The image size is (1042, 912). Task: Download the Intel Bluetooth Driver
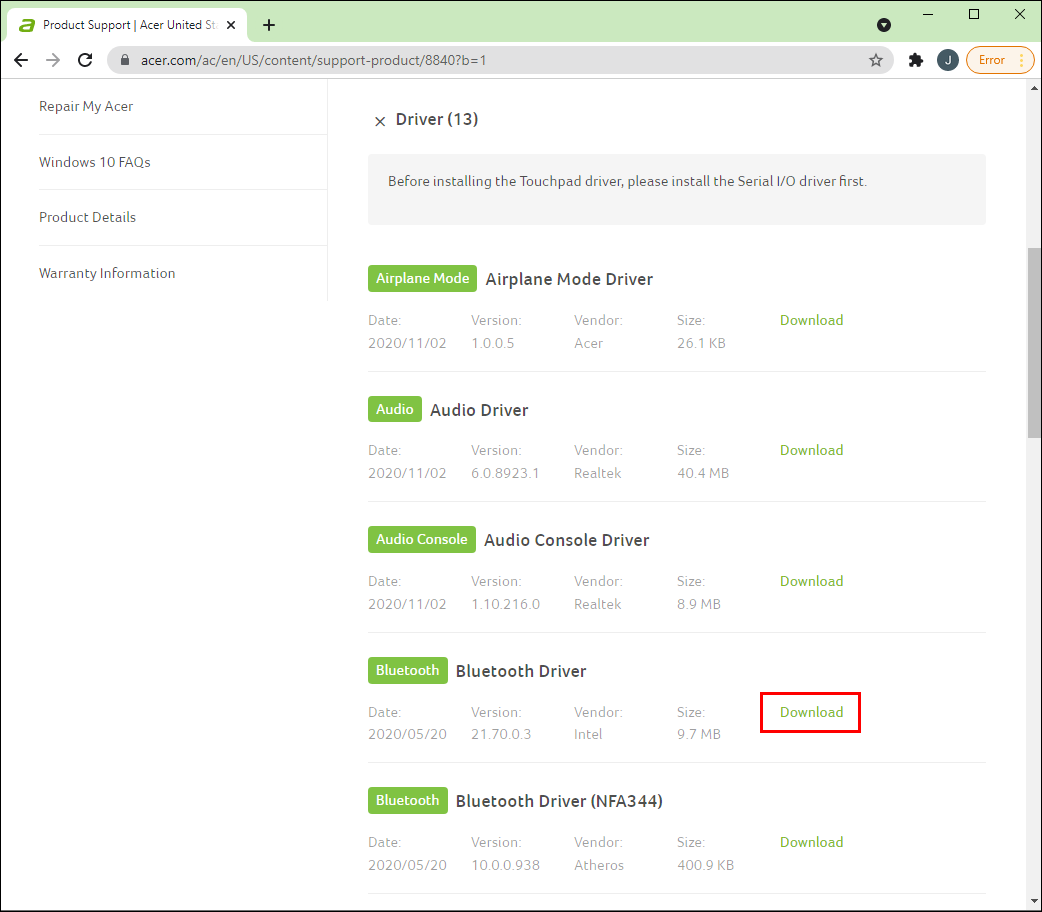point(811,713)
